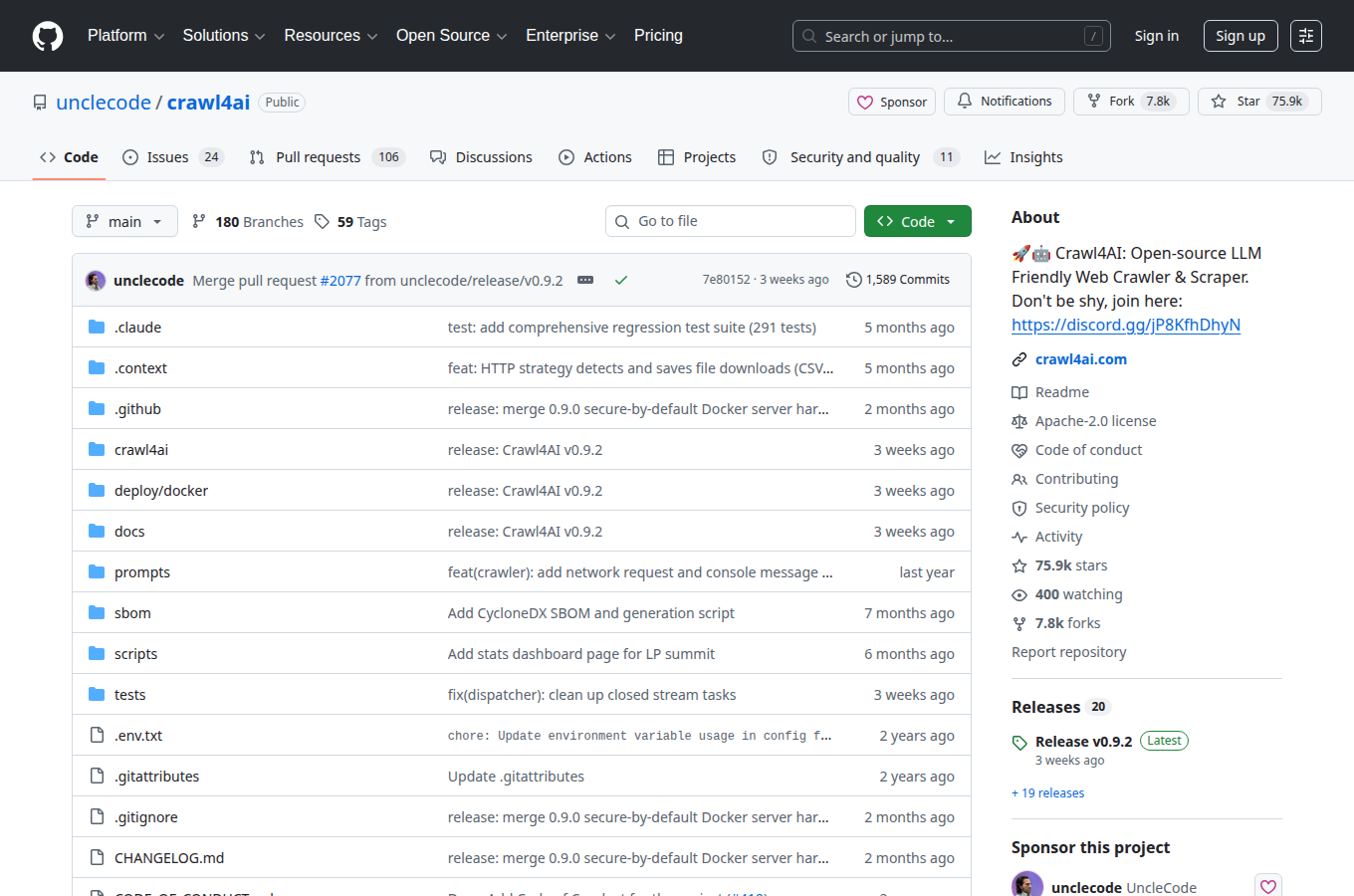The image size is (1354, 896).
Task: Click the unclecode owner link in title
Action: (x=104, y=103)
